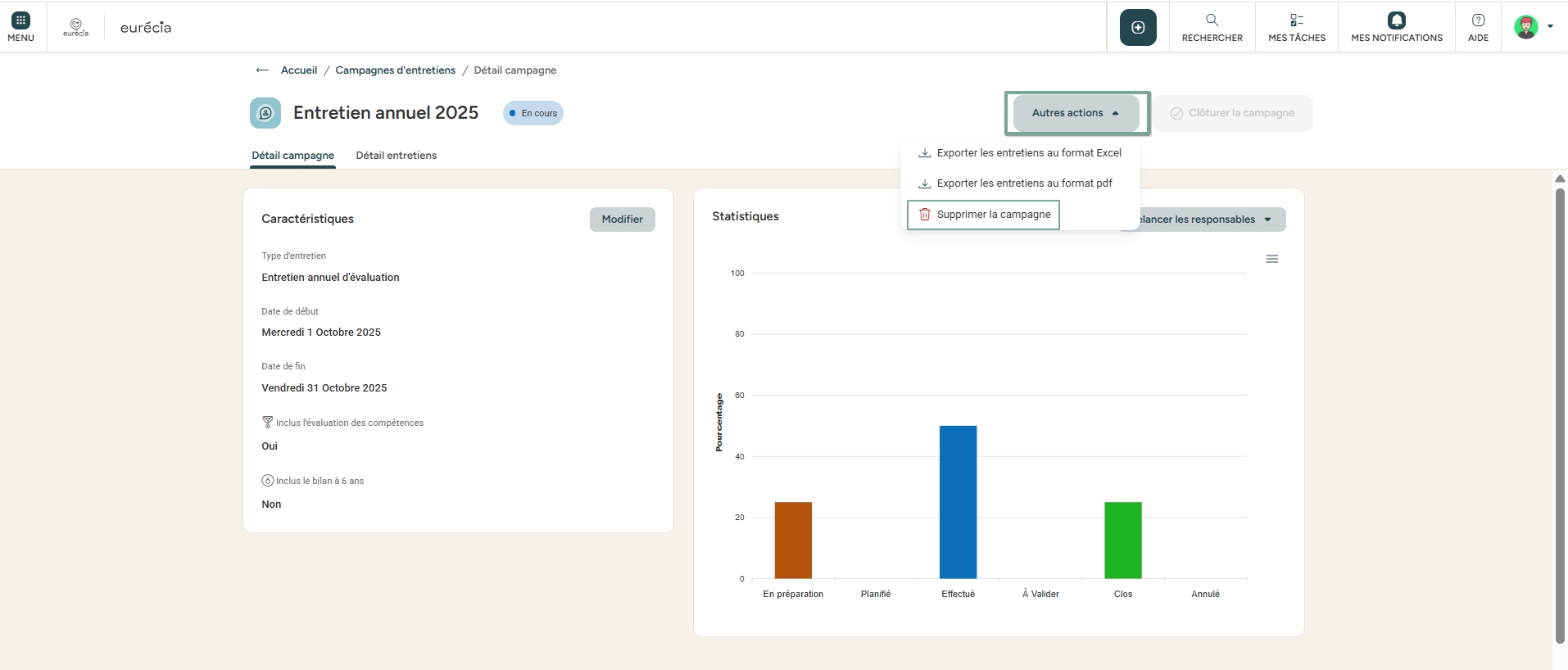1568x670 pixels.
Task: Open the user avatar account dropdown
Action: click(1532, 27)
